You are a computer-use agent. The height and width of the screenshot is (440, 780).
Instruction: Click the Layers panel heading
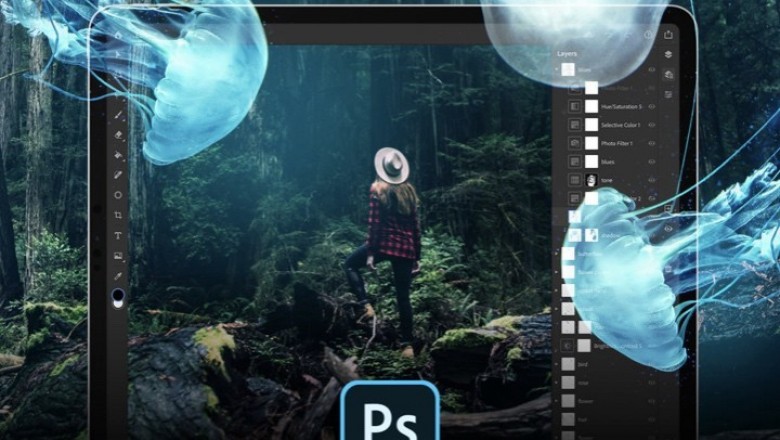567,53
